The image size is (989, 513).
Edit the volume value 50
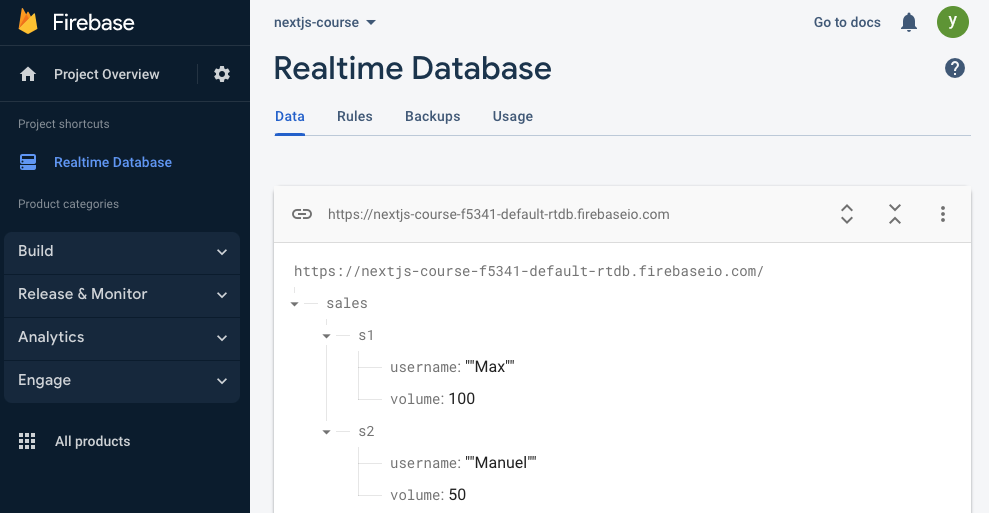tap(457, 495)
